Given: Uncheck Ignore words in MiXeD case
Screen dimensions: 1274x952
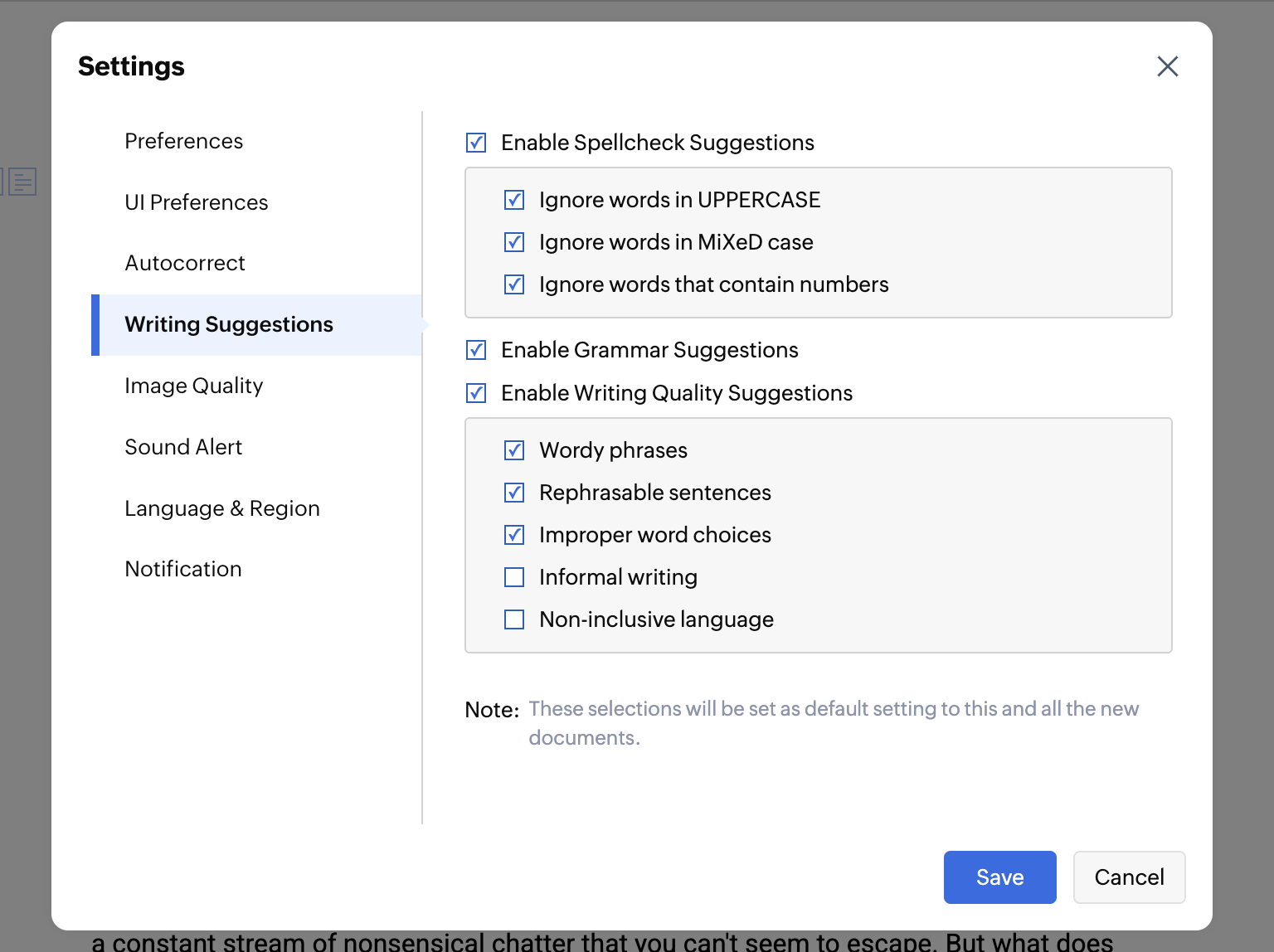Looking at the screenshot, I should tap(514, 242).
